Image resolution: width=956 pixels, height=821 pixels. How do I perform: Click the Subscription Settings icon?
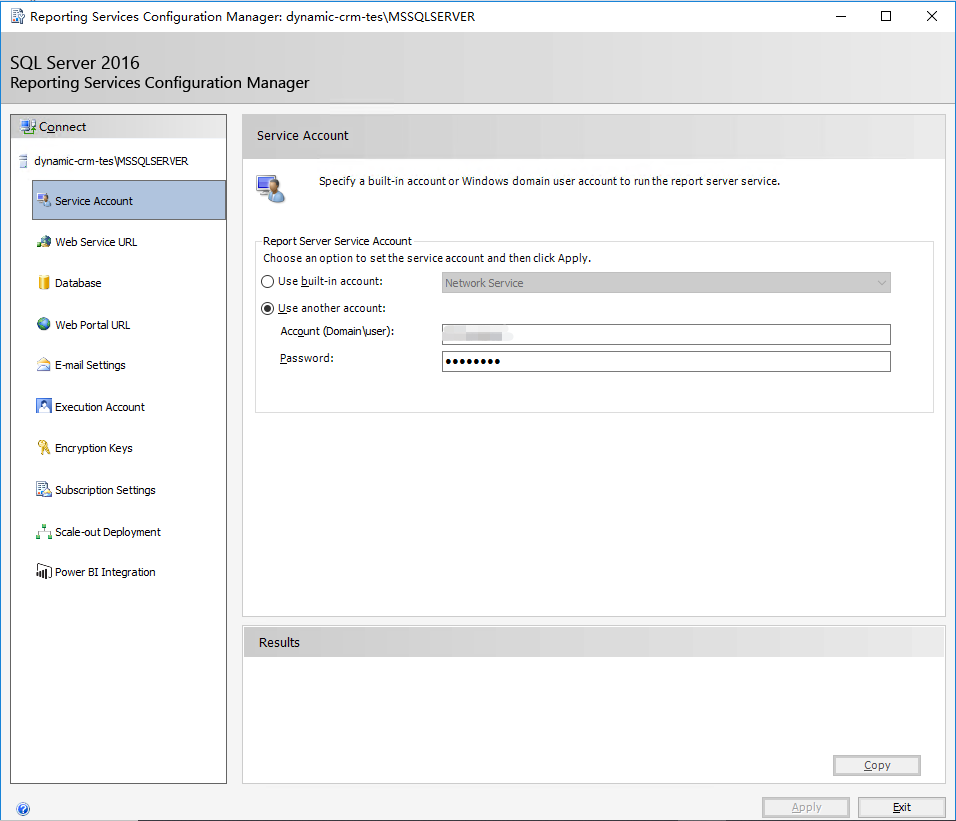pyautogui.click(x=44, y=489)
